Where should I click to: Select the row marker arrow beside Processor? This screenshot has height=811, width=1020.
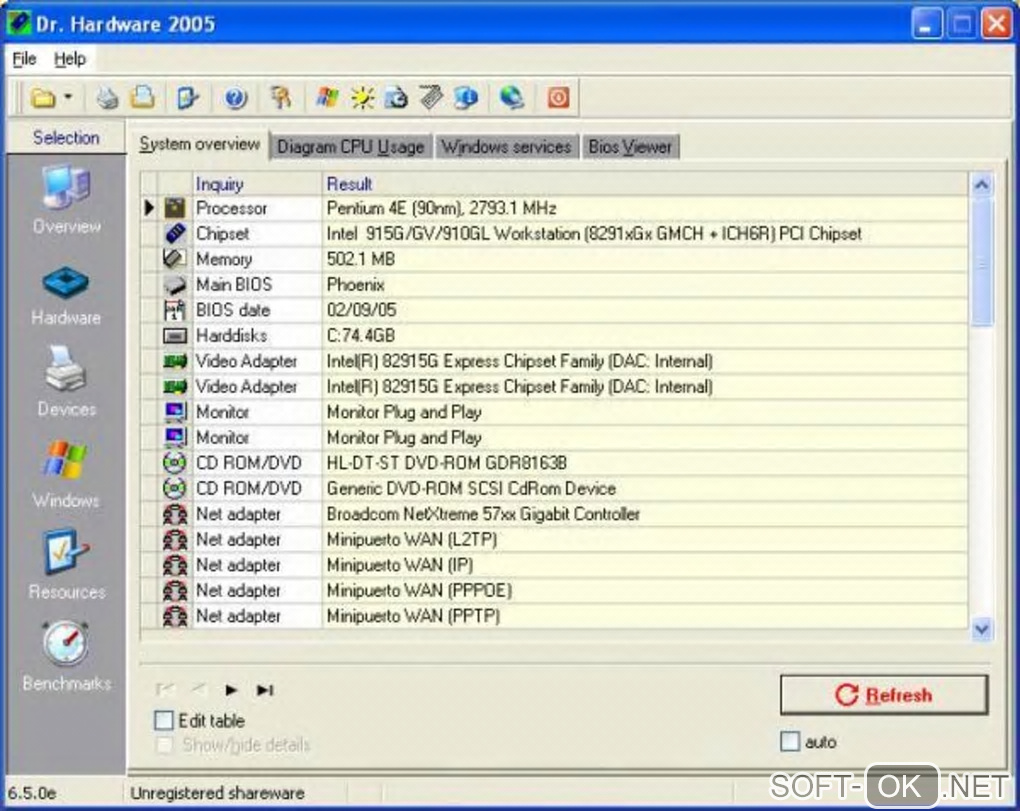[x=149, y=208]
